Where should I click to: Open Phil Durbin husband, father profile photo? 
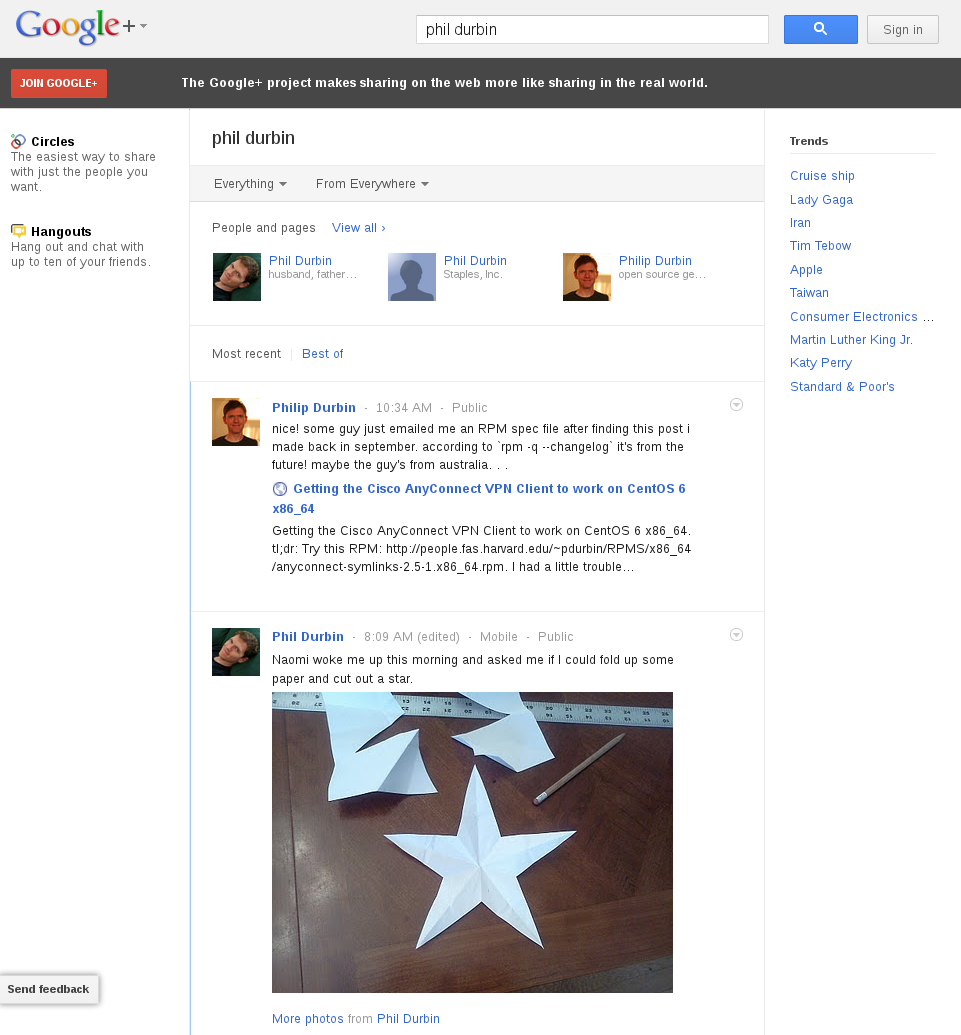tap(237, 277)
